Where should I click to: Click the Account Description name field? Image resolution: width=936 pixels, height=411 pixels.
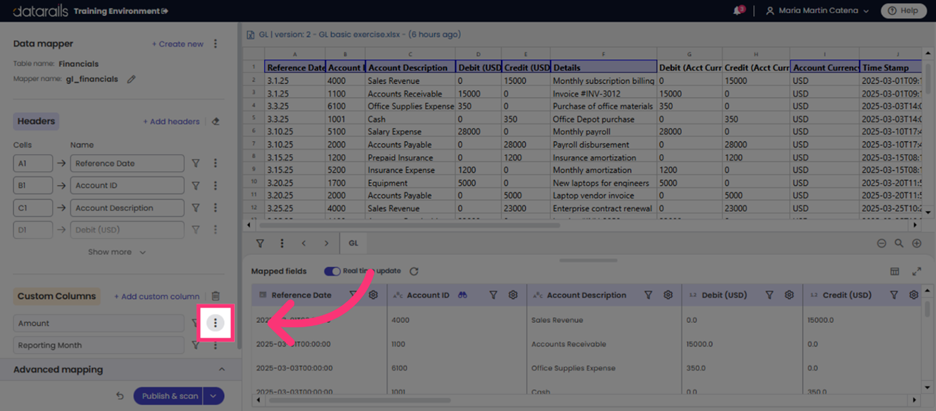point(127,208)
